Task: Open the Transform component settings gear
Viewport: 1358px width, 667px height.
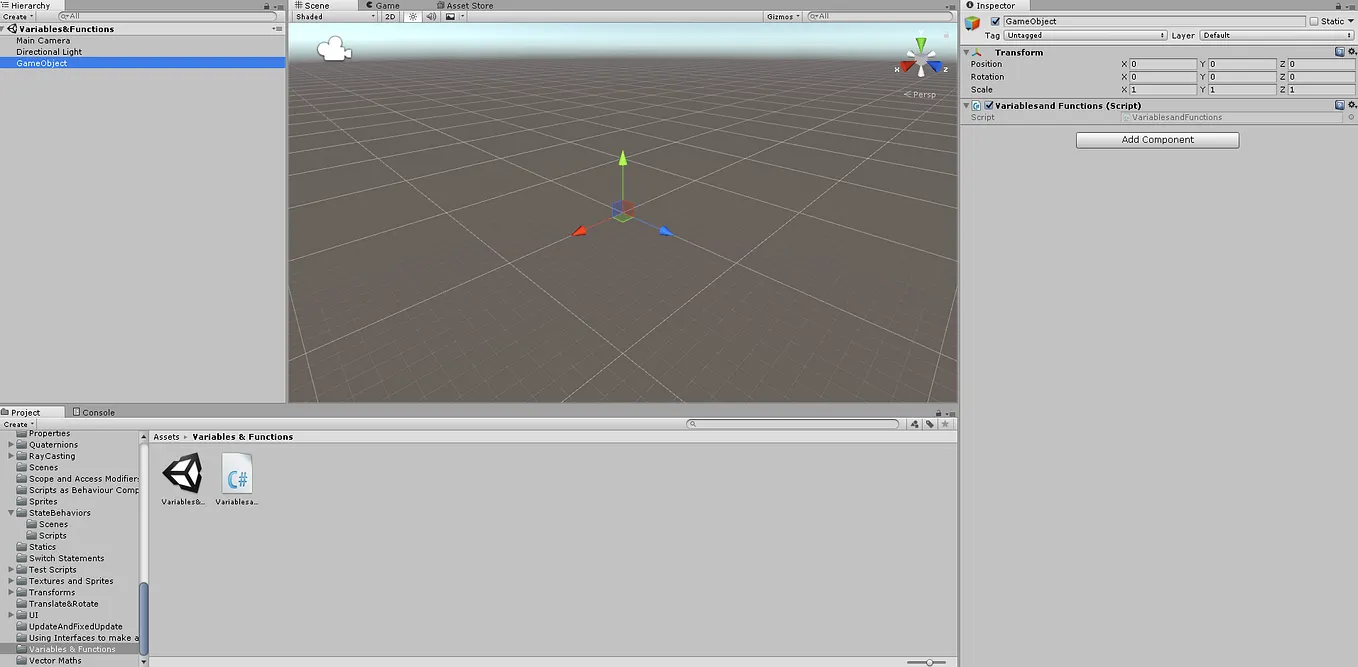Action: tap(1352, 52)
